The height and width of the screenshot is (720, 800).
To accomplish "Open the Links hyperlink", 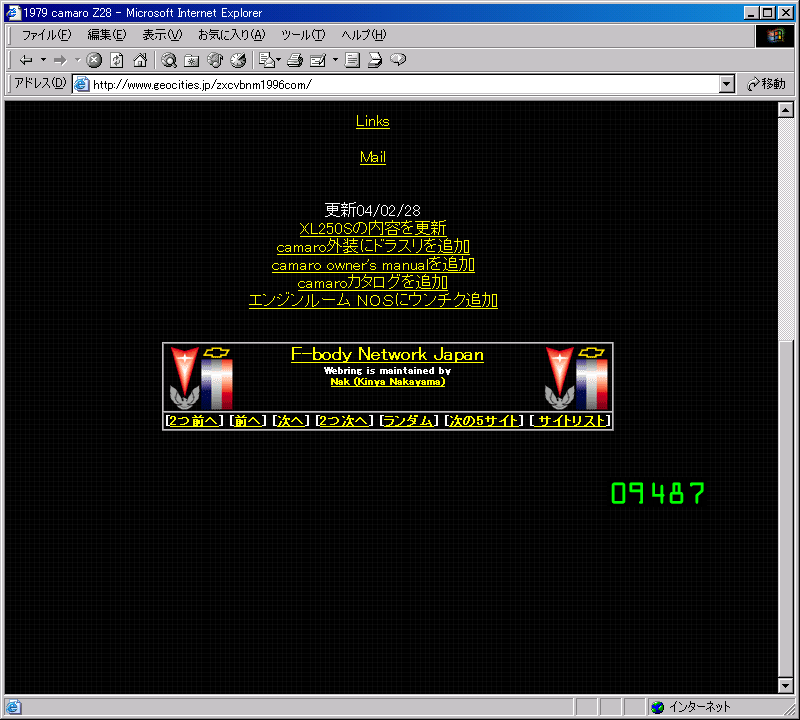I will (372, 121).
